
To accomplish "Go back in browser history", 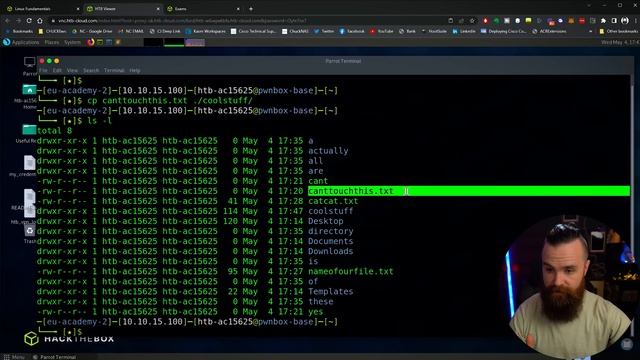I will tap(7, 20).
